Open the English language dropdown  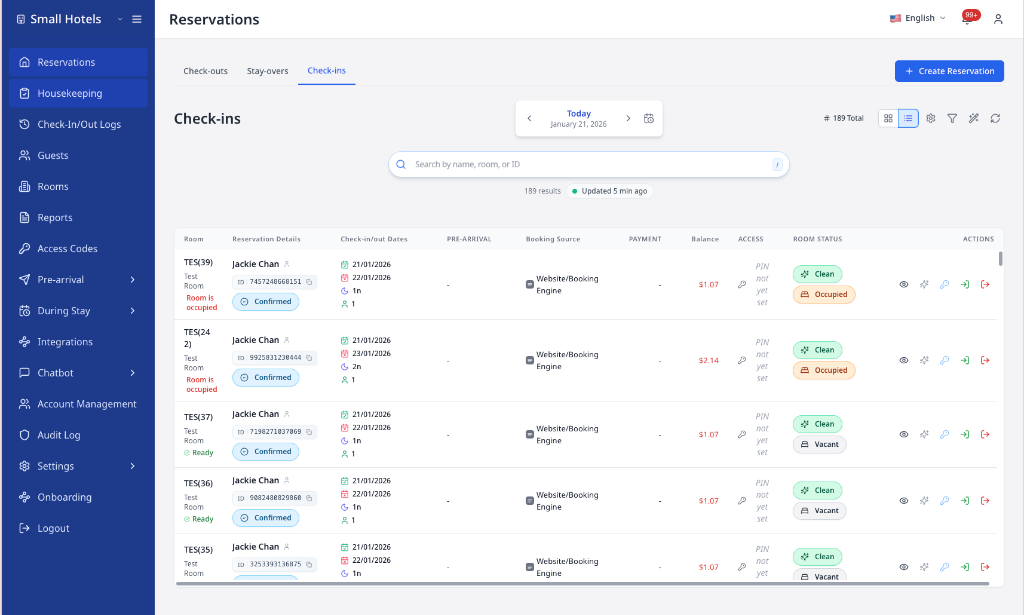[916, 17]
